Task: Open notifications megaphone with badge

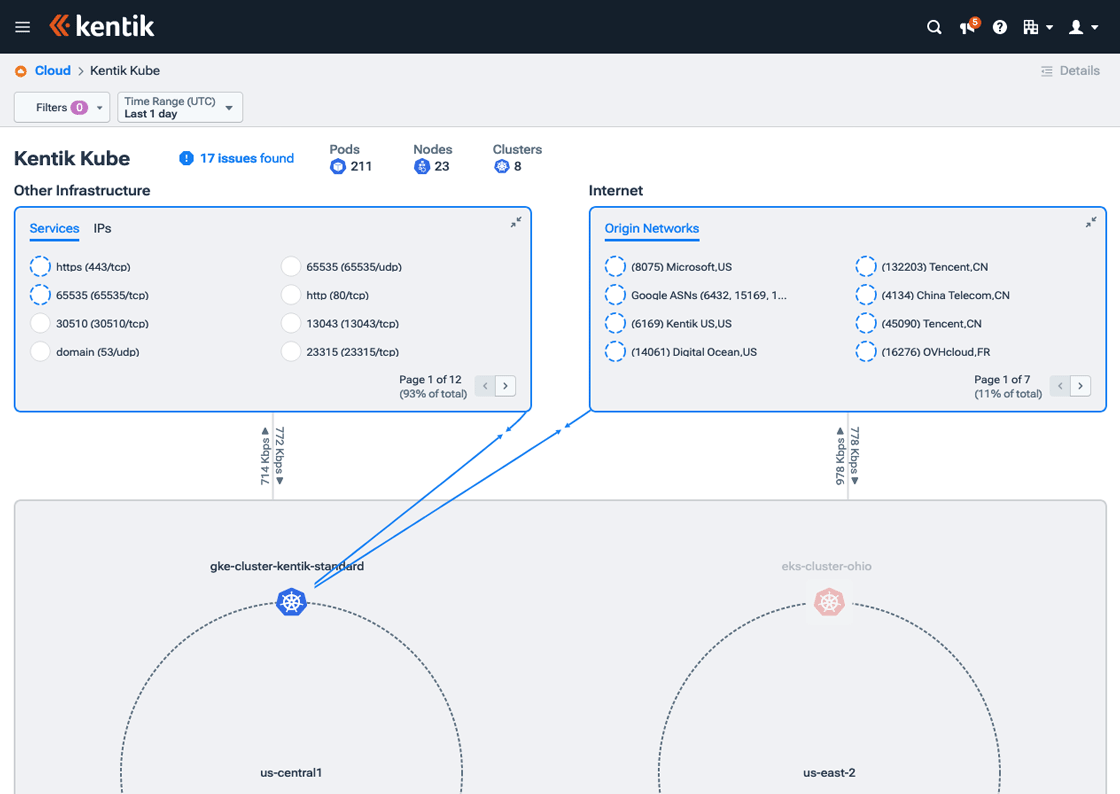Action: click(967, 27)
